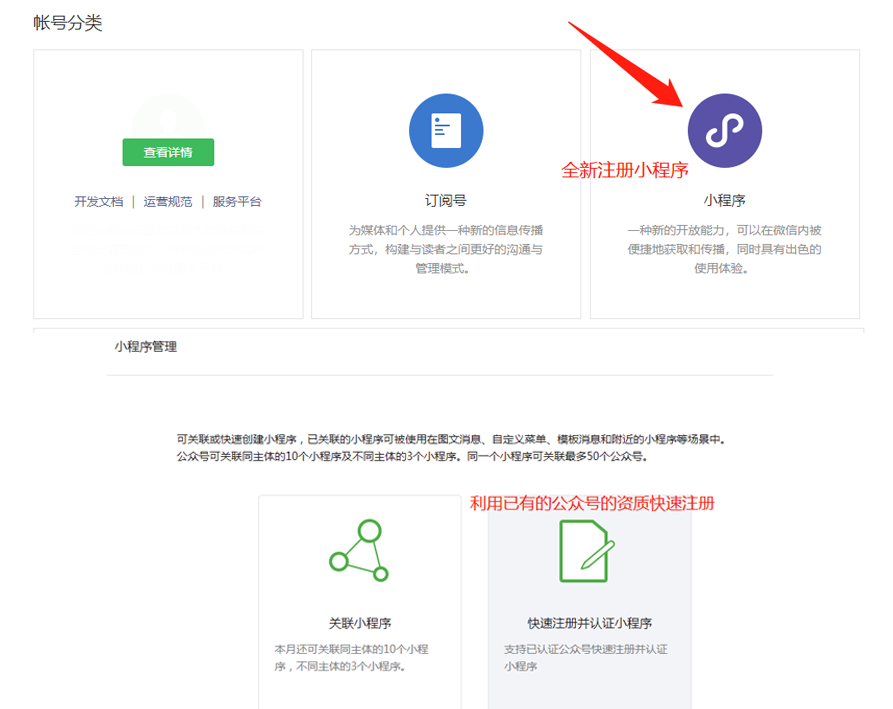Choose the 快速注册并认证小程序 title

click(589, 623)
